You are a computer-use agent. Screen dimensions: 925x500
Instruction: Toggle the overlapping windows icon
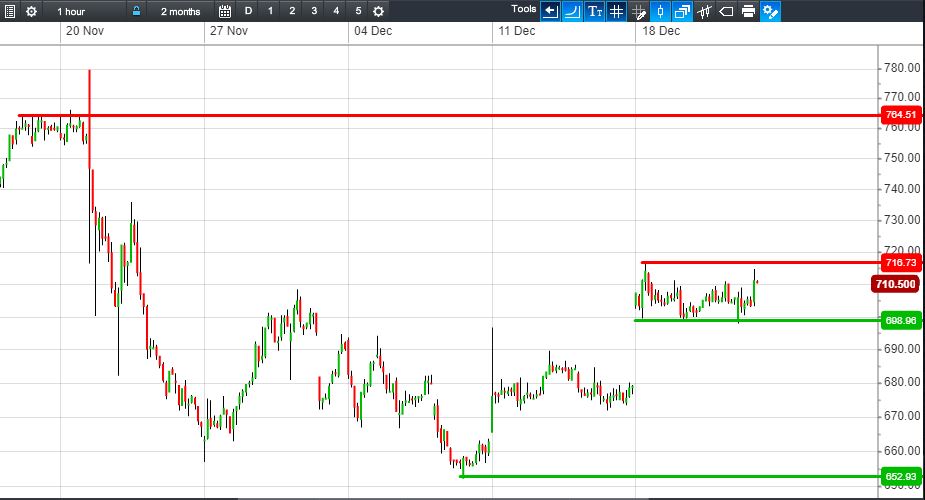point(683,11)
